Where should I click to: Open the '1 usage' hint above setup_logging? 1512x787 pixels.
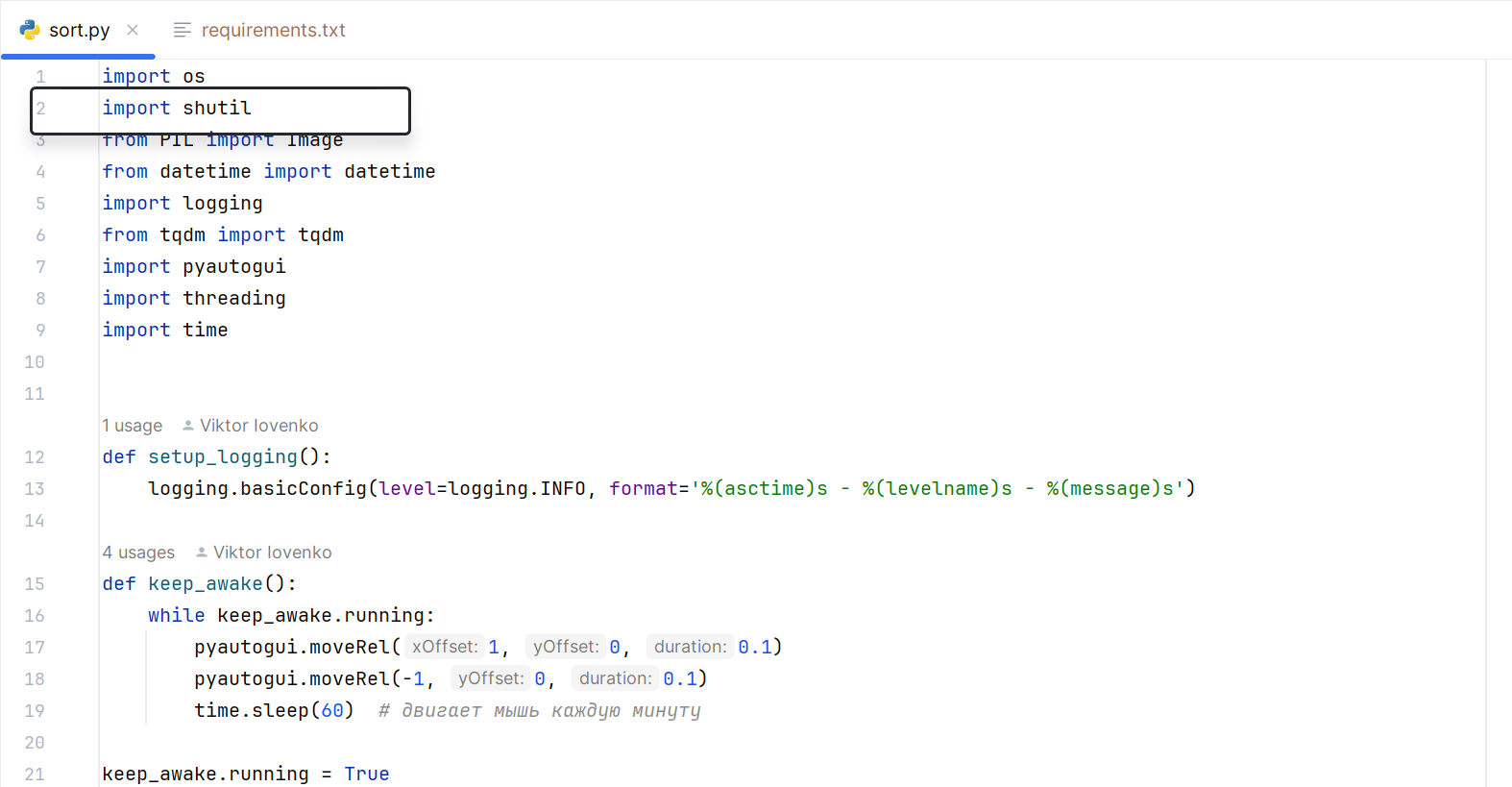(x=133, y=426)
